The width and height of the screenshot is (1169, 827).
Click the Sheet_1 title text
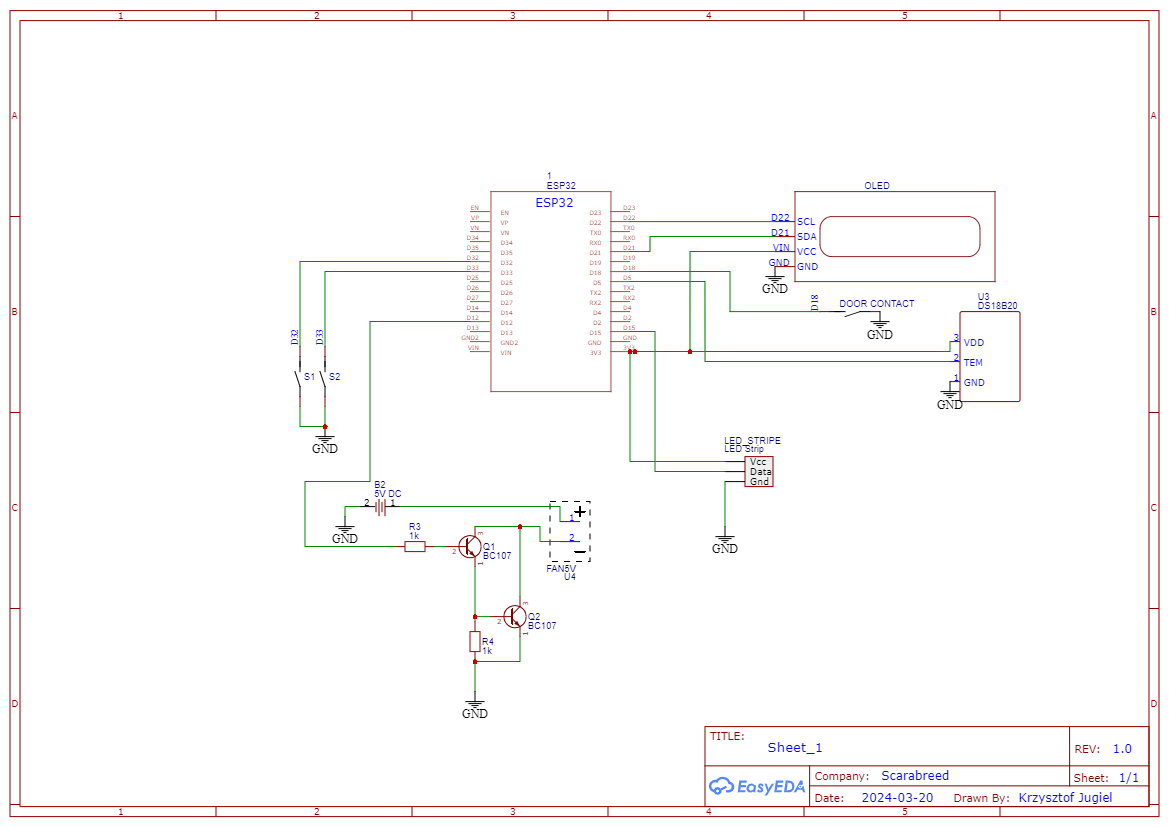[795, 747]
